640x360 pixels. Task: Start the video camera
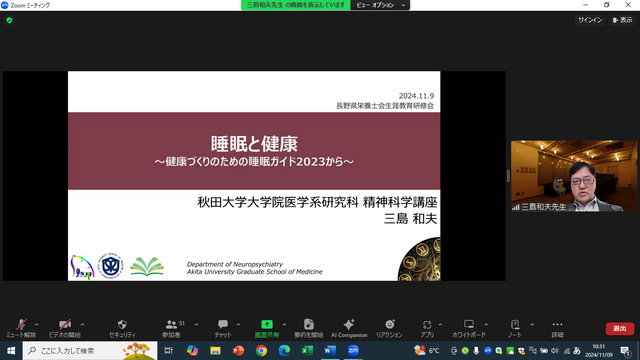click(64, 328)
